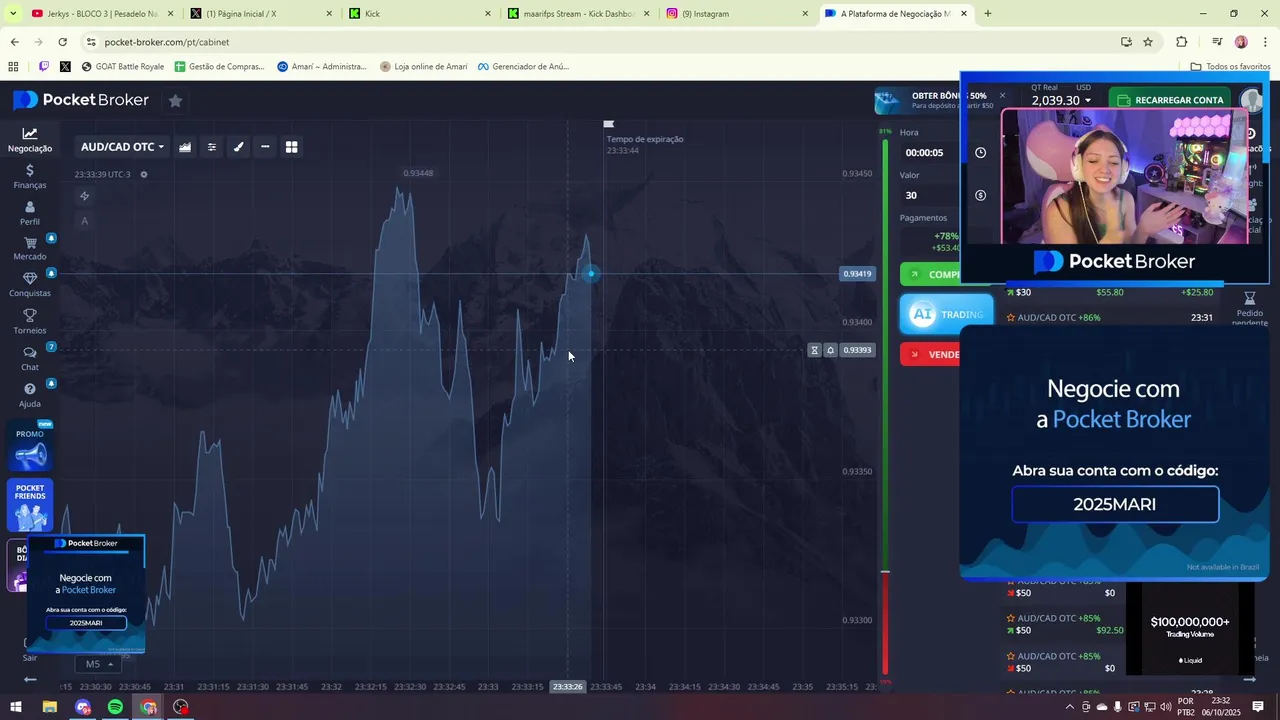1280x720 pixels.
Task: Click the horizontal line tool icon
Action: click(x=265, y=147)
